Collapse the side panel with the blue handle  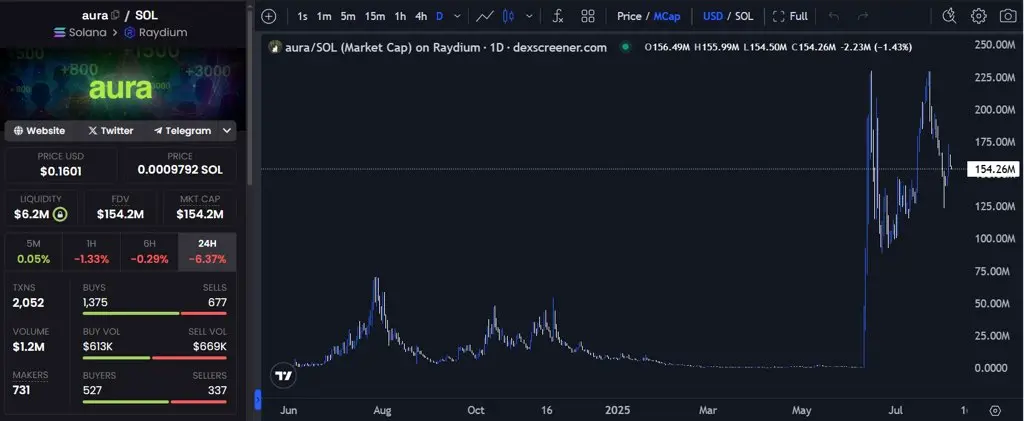[x=257, y=399]
